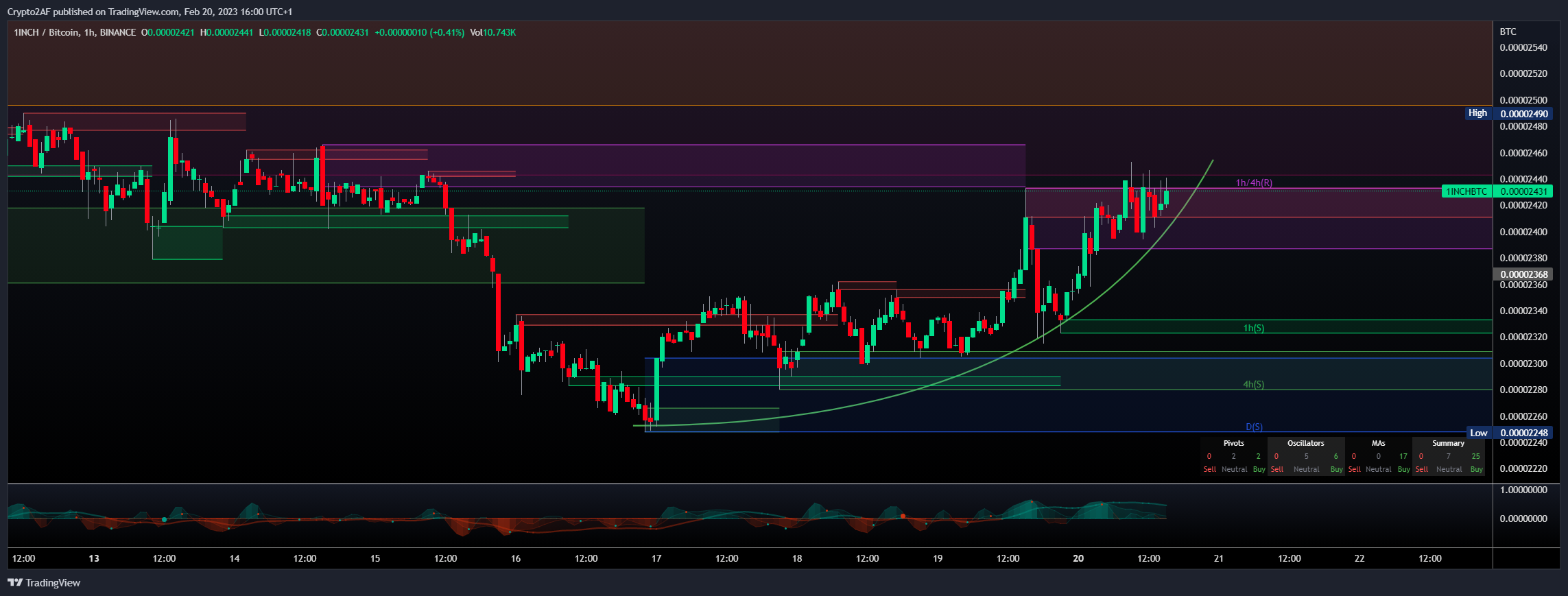Click the 0.00002248 low price label
Screen dimensions: 1568x596
point(1524,433)
